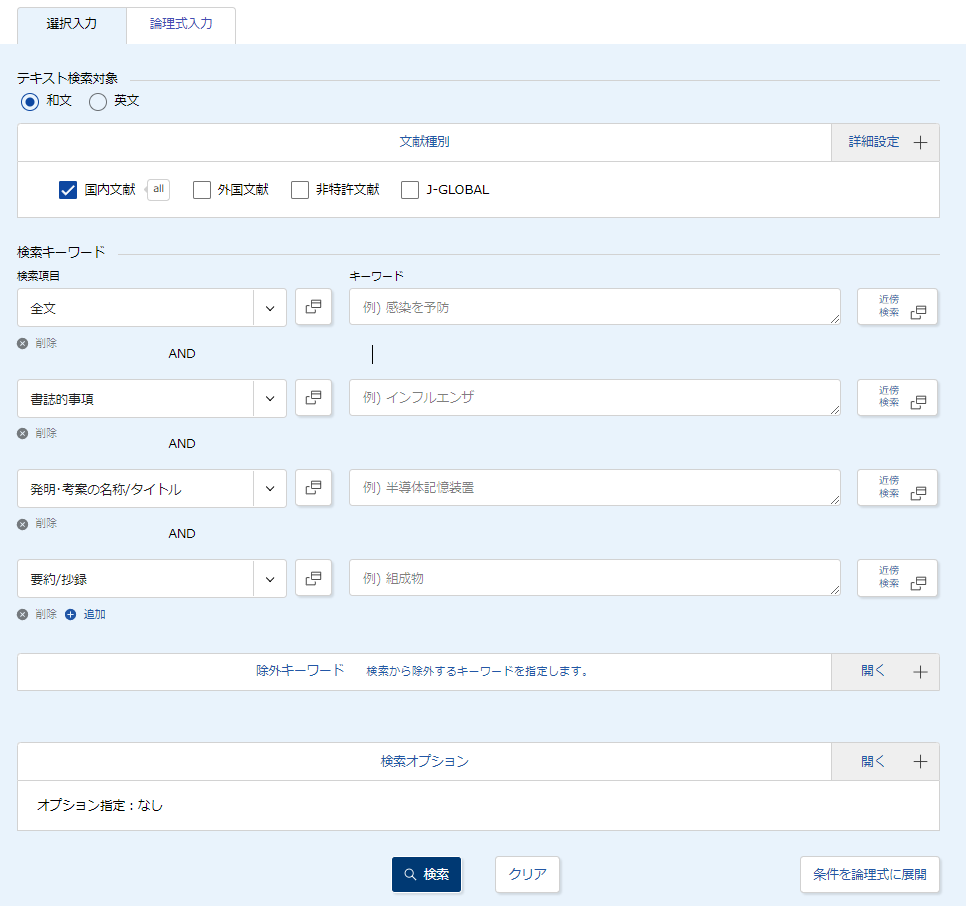966x906 pixels.
Task: Check the J-GLOBAL checkbox
Action: coord(410,190)
